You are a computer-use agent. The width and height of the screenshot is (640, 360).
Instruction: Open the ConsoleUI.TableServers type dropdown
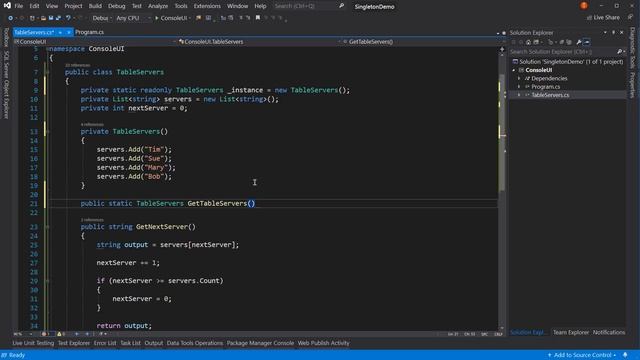point(260,42)
